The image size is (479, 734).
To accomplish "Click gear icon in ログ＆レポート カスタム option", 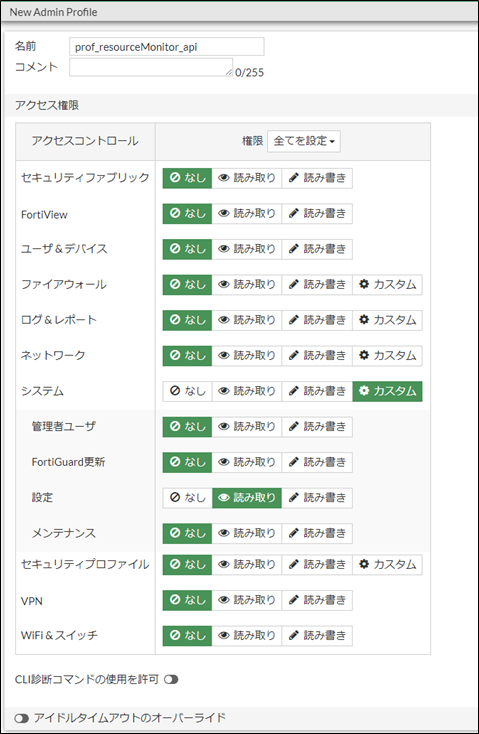I will [364, 320].
